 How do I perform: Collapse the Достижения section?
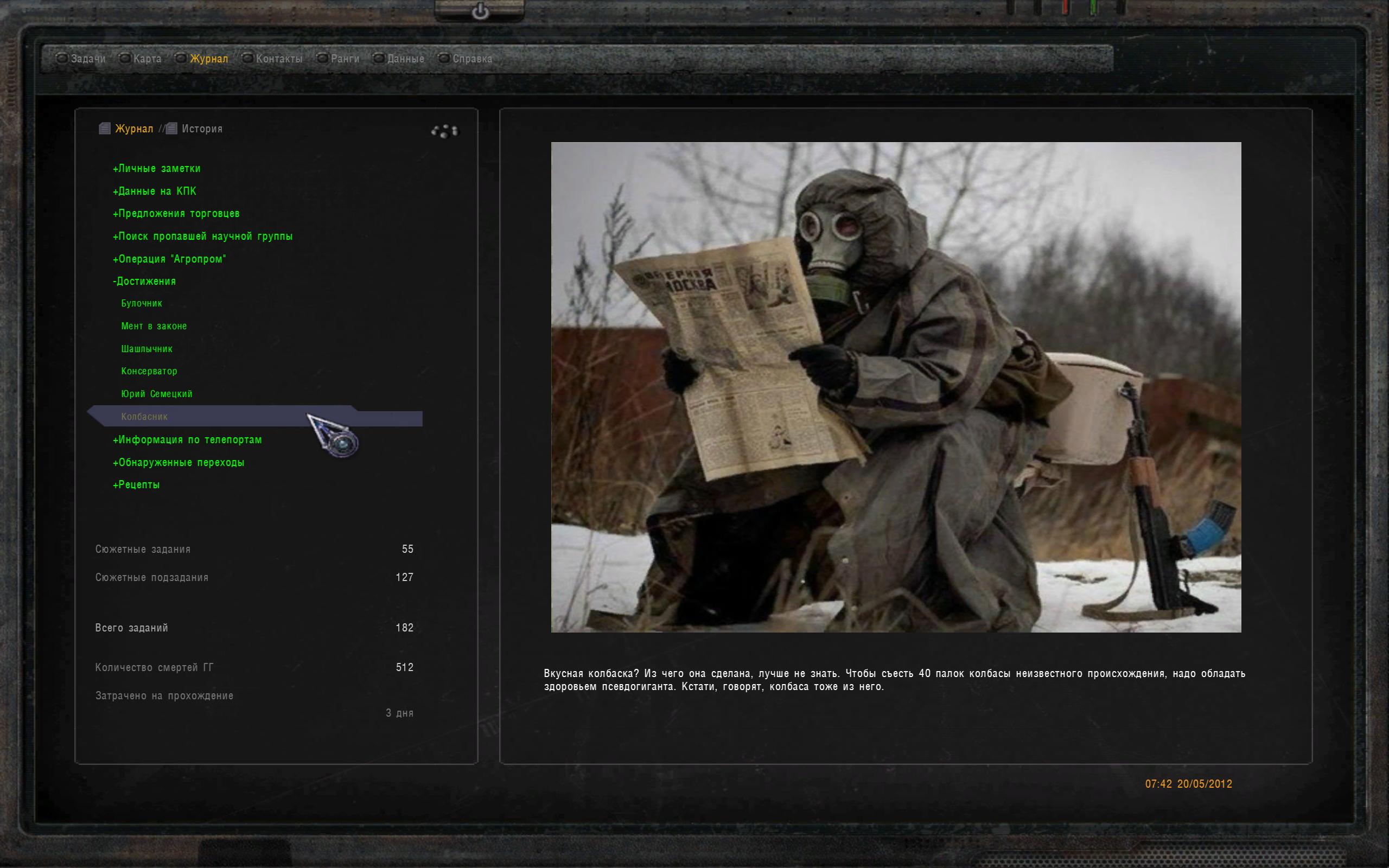point(145,282)
